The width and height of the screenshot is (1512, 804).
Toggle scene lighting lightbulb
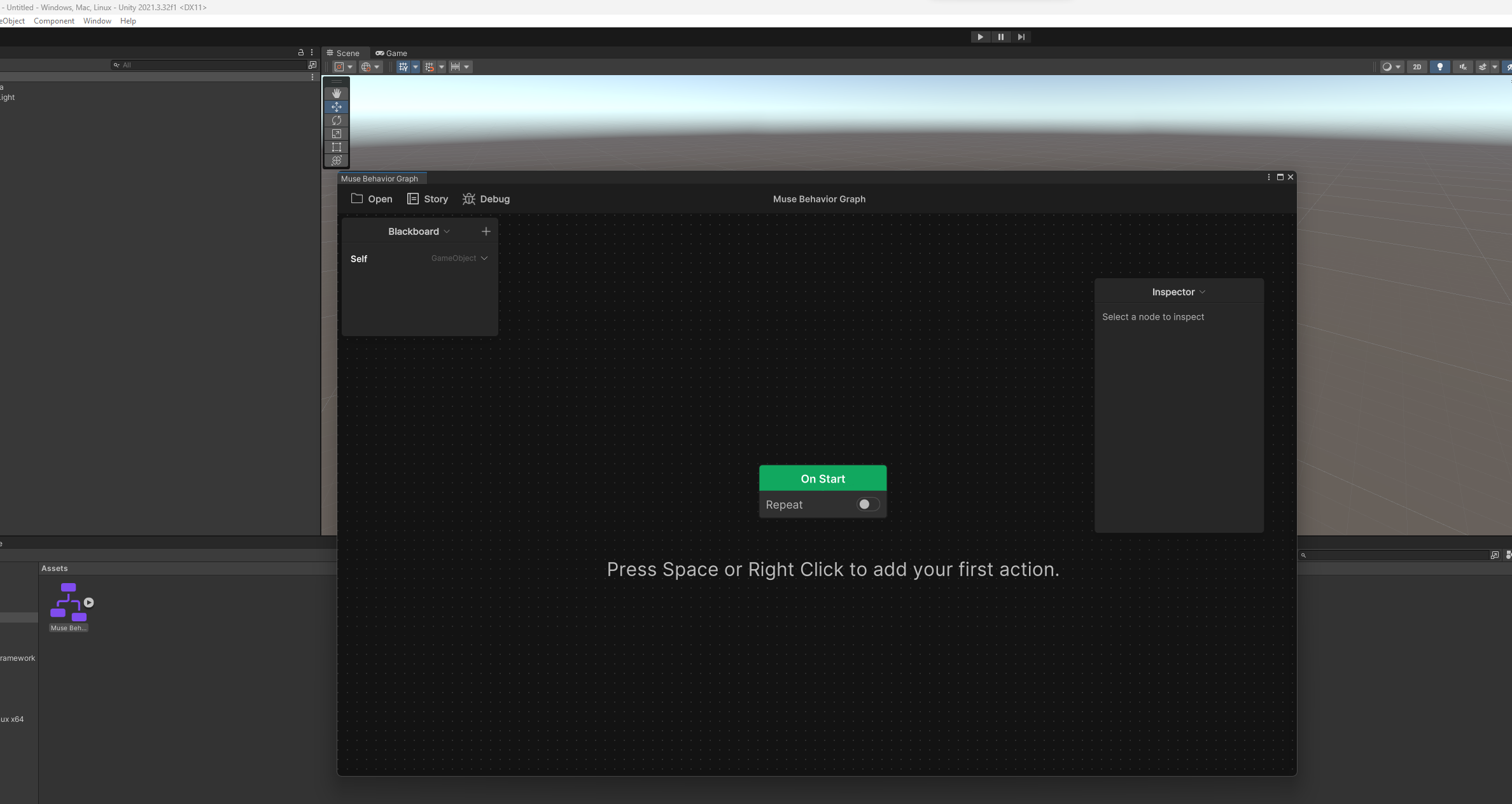1440,67
